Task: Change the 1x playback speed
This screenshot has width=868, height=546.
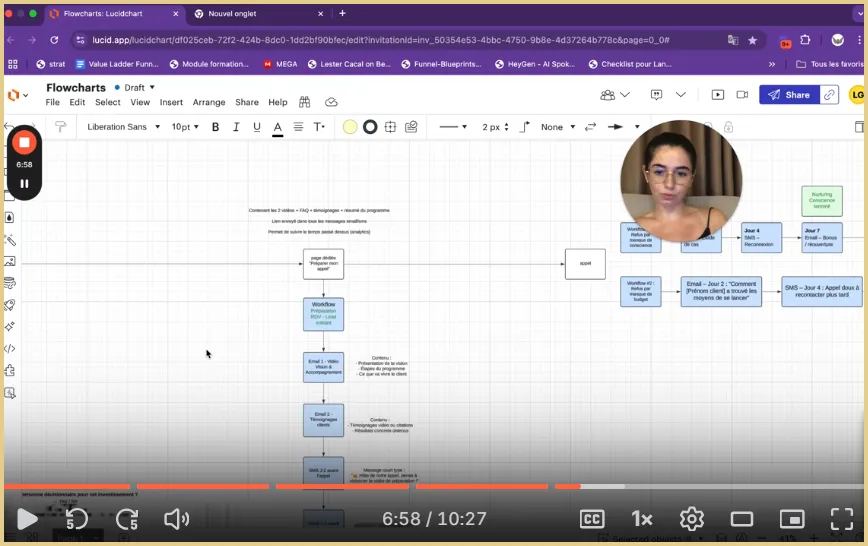Action: (642, 519)
